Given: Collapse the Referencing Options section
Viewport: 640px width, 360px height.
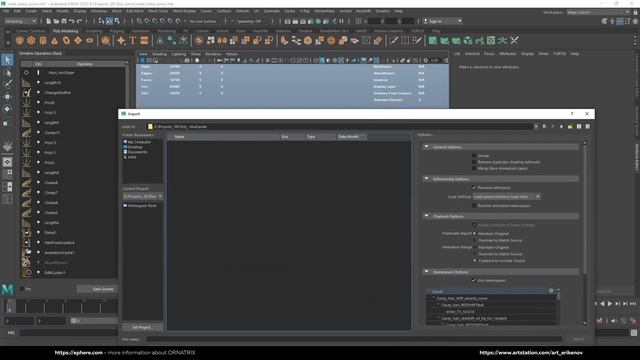Looking at the screenshot, I should 427,179.
